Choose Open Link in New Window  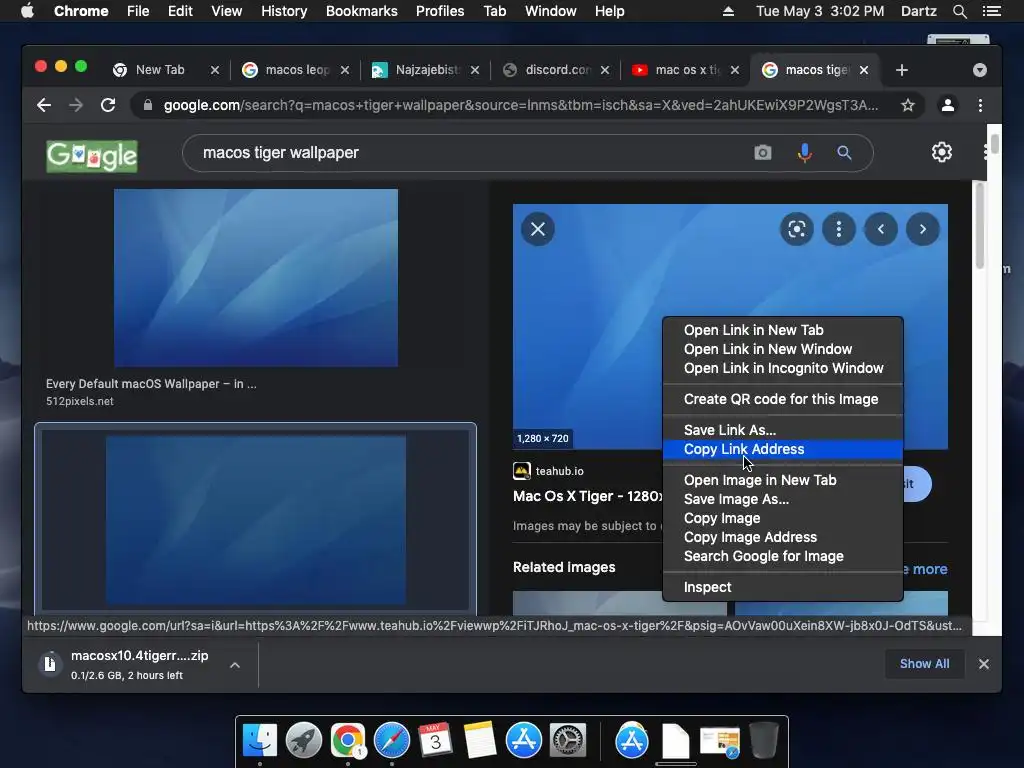(x=782, y=349)
